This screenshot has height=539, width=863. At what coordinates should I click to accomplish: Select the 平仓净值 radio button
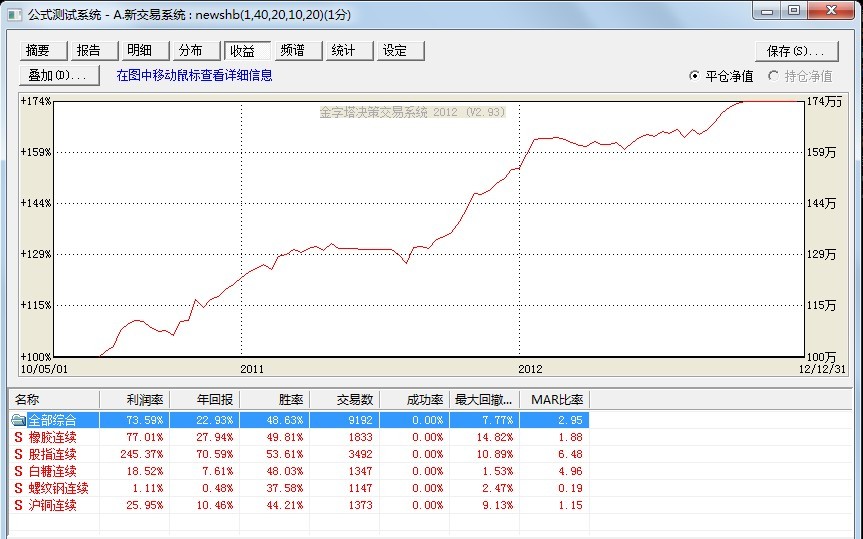(x=695, y=76)
